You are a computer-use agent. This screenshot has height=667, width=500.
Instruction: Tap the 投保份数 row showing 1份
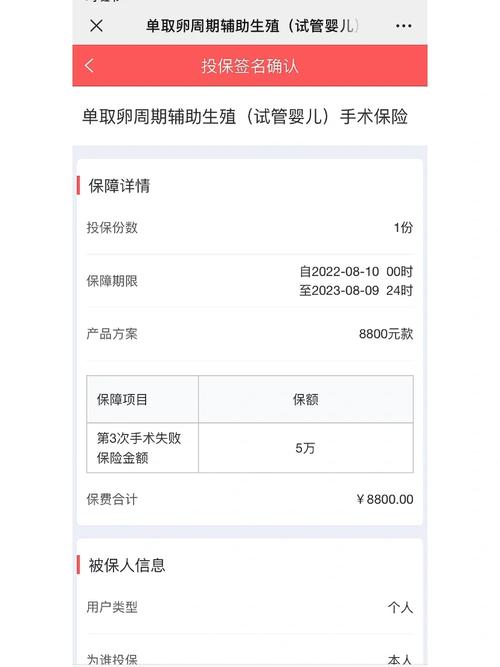250,228
